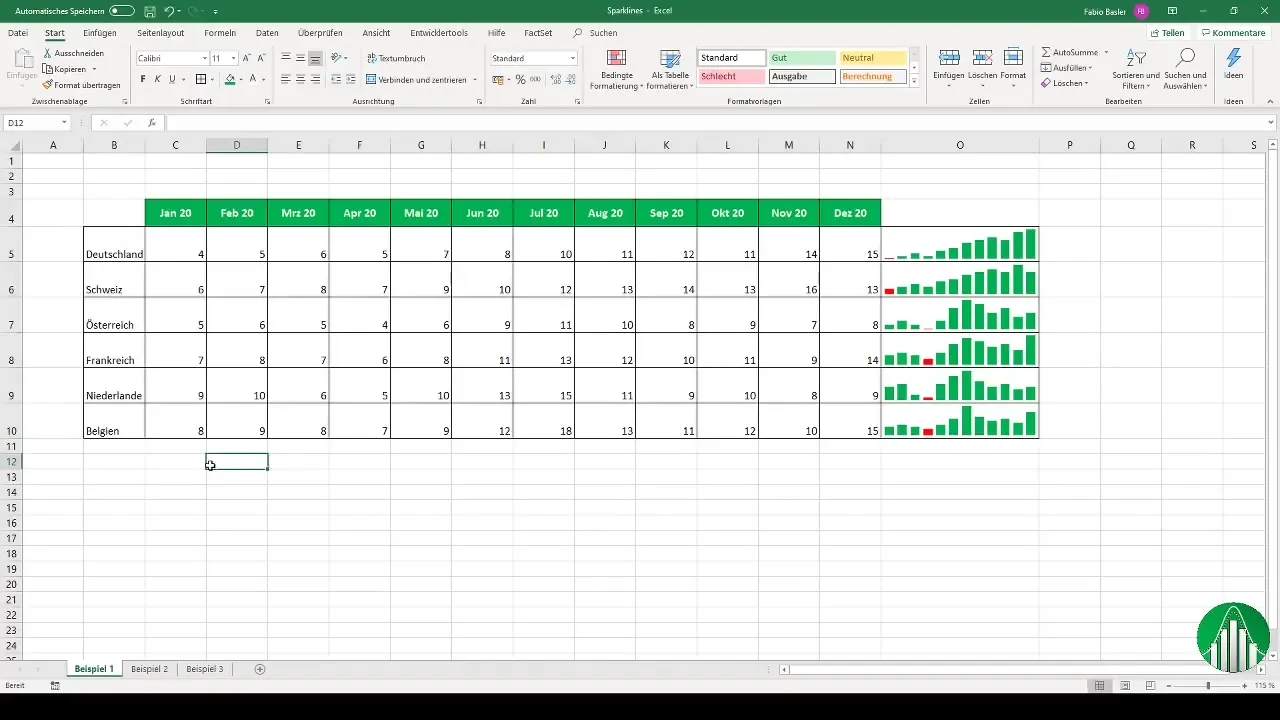This screenshot has height=720, width=1280.
Task: Open the Daten ribbon tab
Action: (267, 33)
